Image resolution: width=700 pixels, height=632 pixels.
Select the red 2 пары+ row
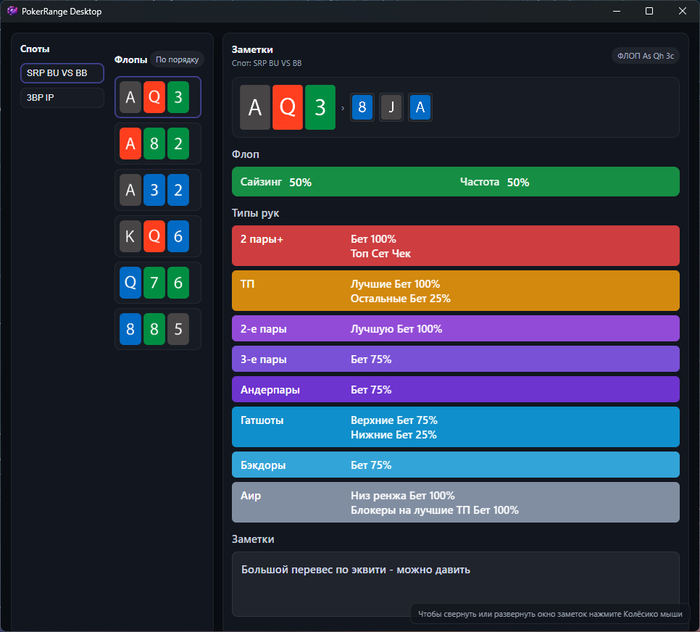(455, 246)
